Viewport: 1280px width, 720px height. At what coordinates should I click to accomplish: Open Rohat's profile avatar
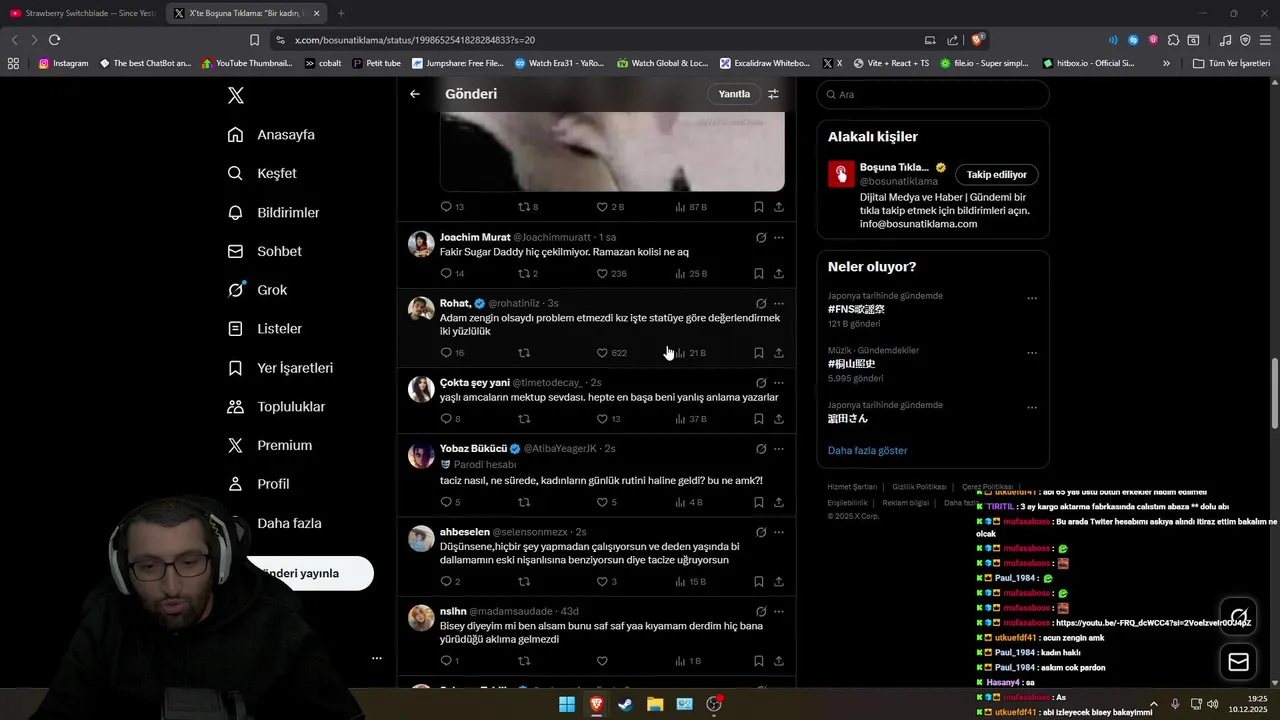click(421, 309)
